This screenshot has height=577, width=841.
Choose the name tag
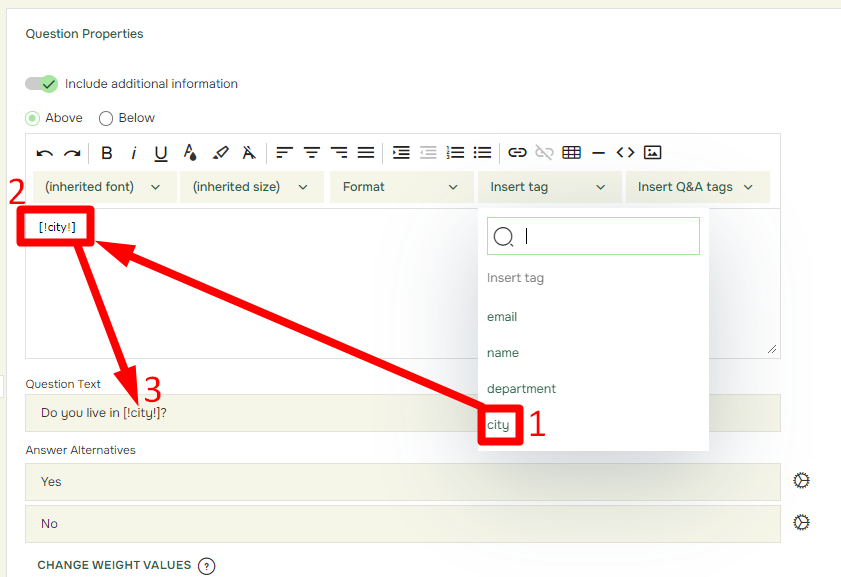pyautogui.click(x=503, y=353)
